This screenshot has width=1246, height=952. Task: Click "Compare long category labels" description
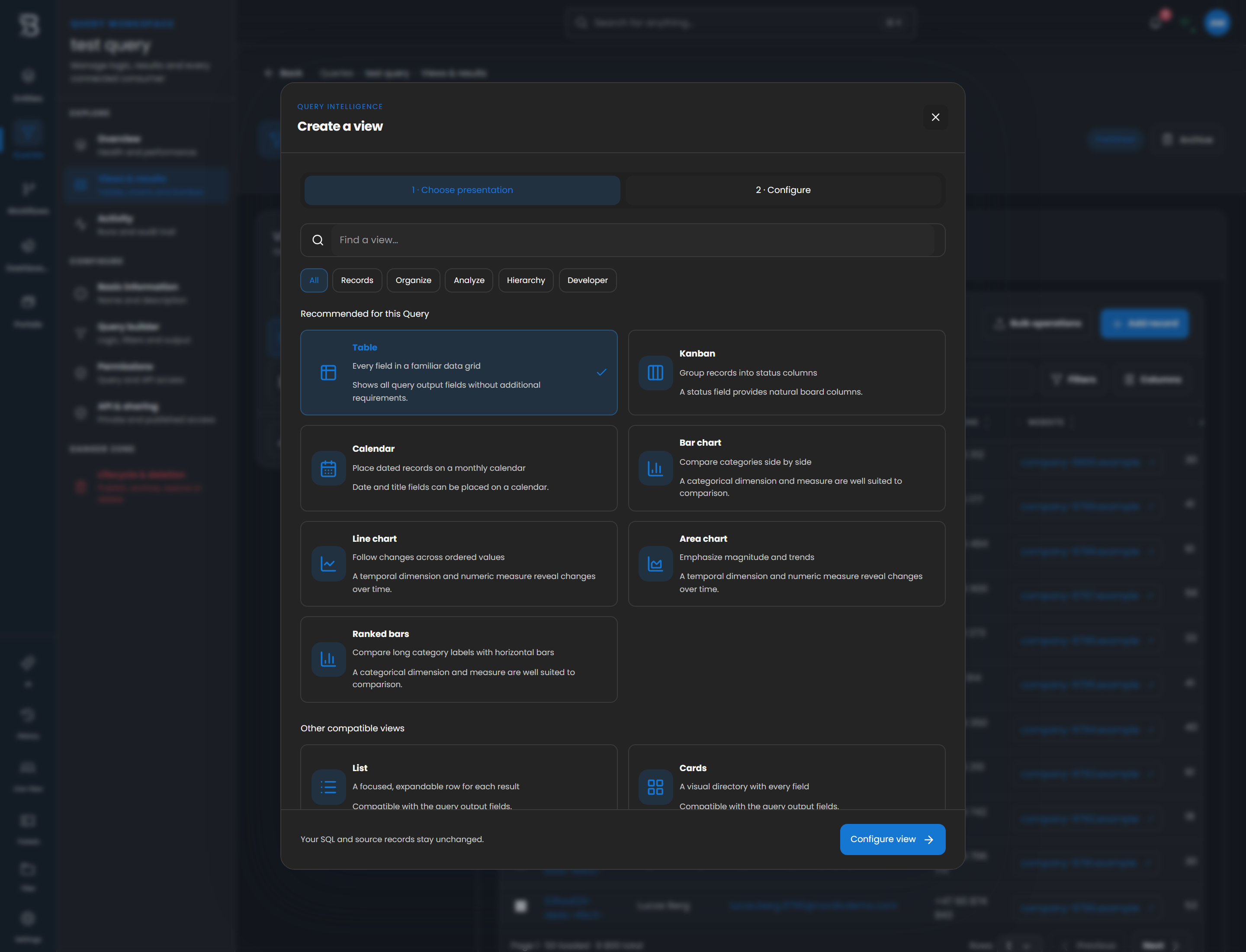click(453, 652)
